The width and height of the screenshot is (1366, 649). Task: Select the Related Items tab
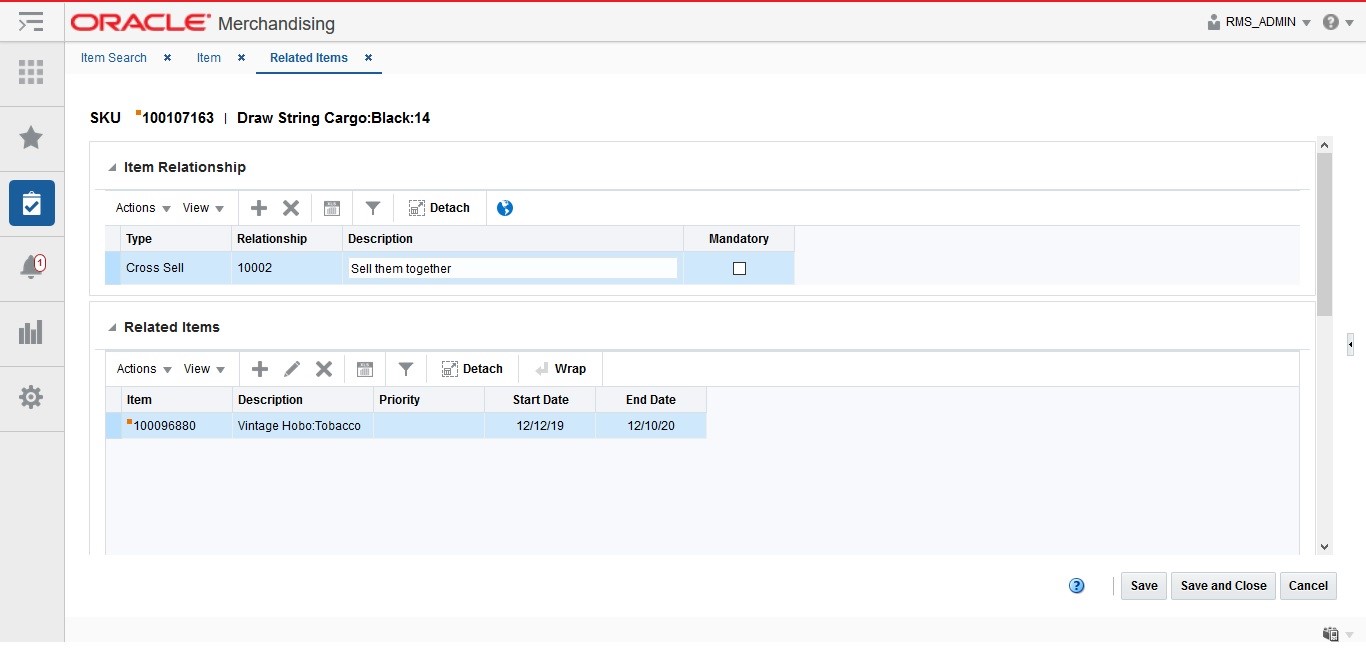[309, 58]
